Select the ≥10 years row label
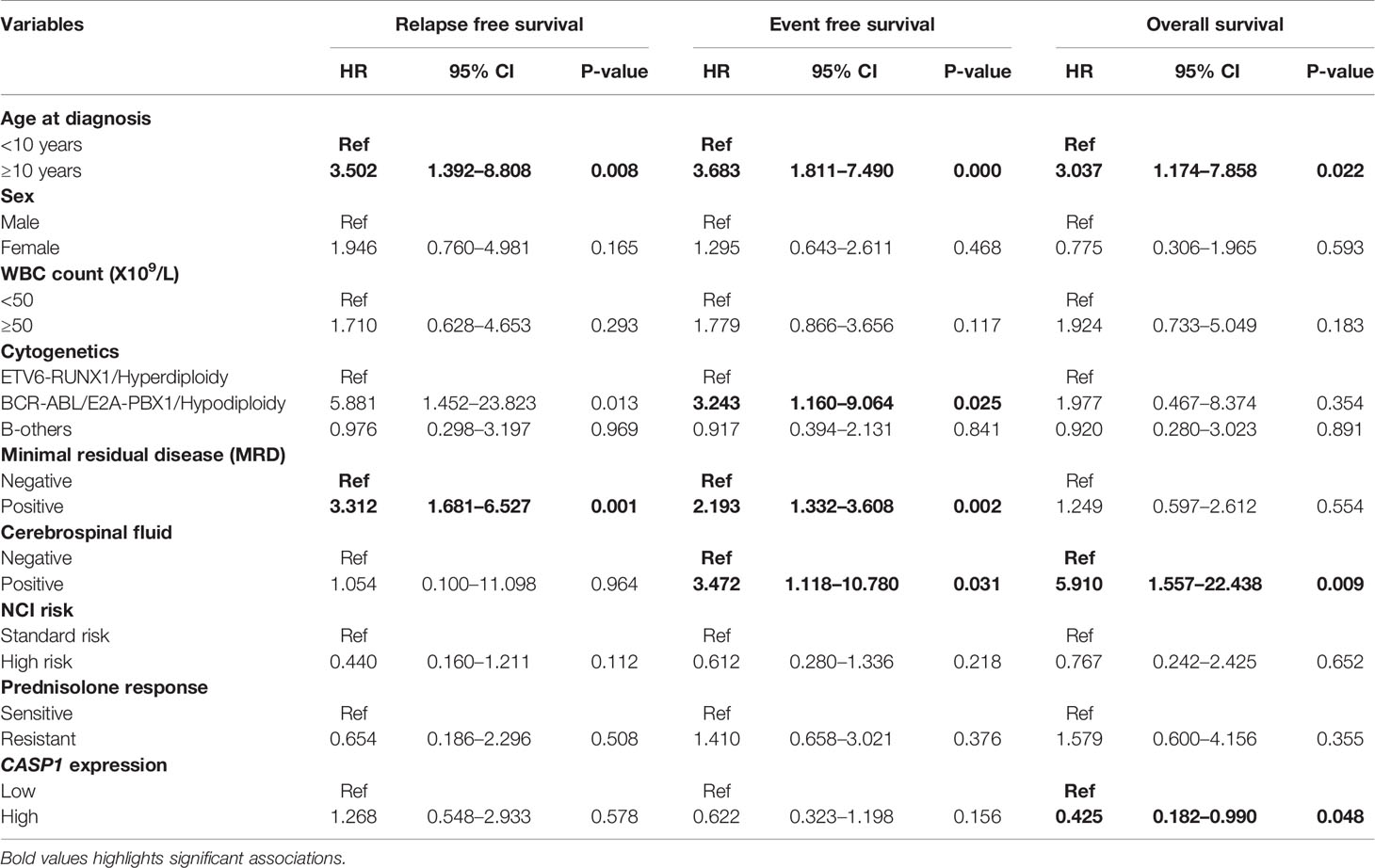 click(41, 170)
